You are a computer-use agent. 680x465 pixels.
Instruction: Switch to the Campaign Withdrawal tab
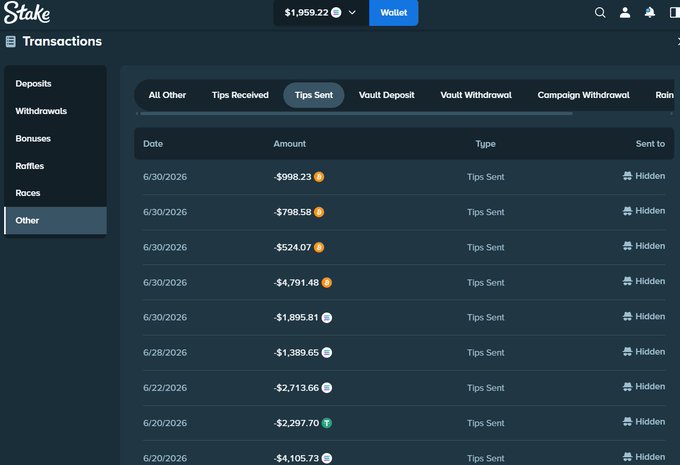(583, 95)
